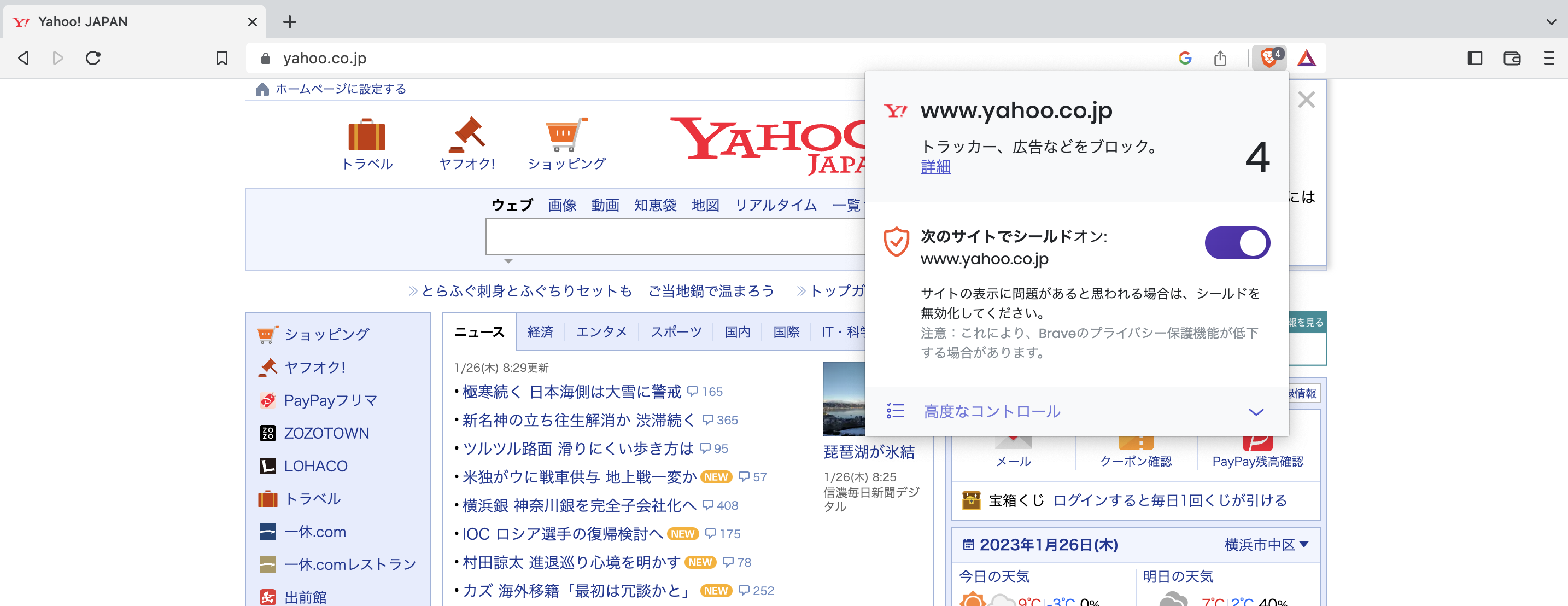1568x606 pixels.
Task: Reload the Yahoo page
Action: [93, 59]
